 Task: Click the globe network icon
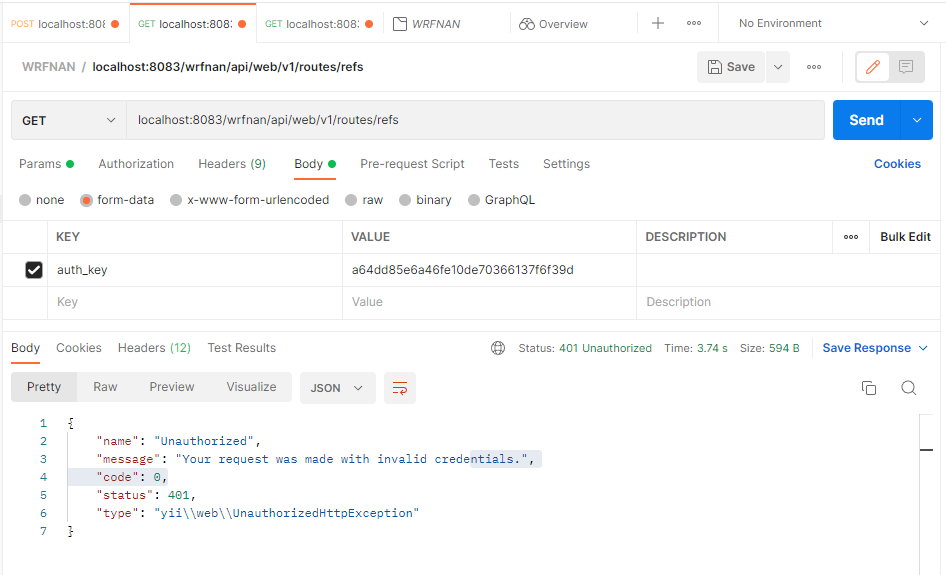tap(498, 348)
